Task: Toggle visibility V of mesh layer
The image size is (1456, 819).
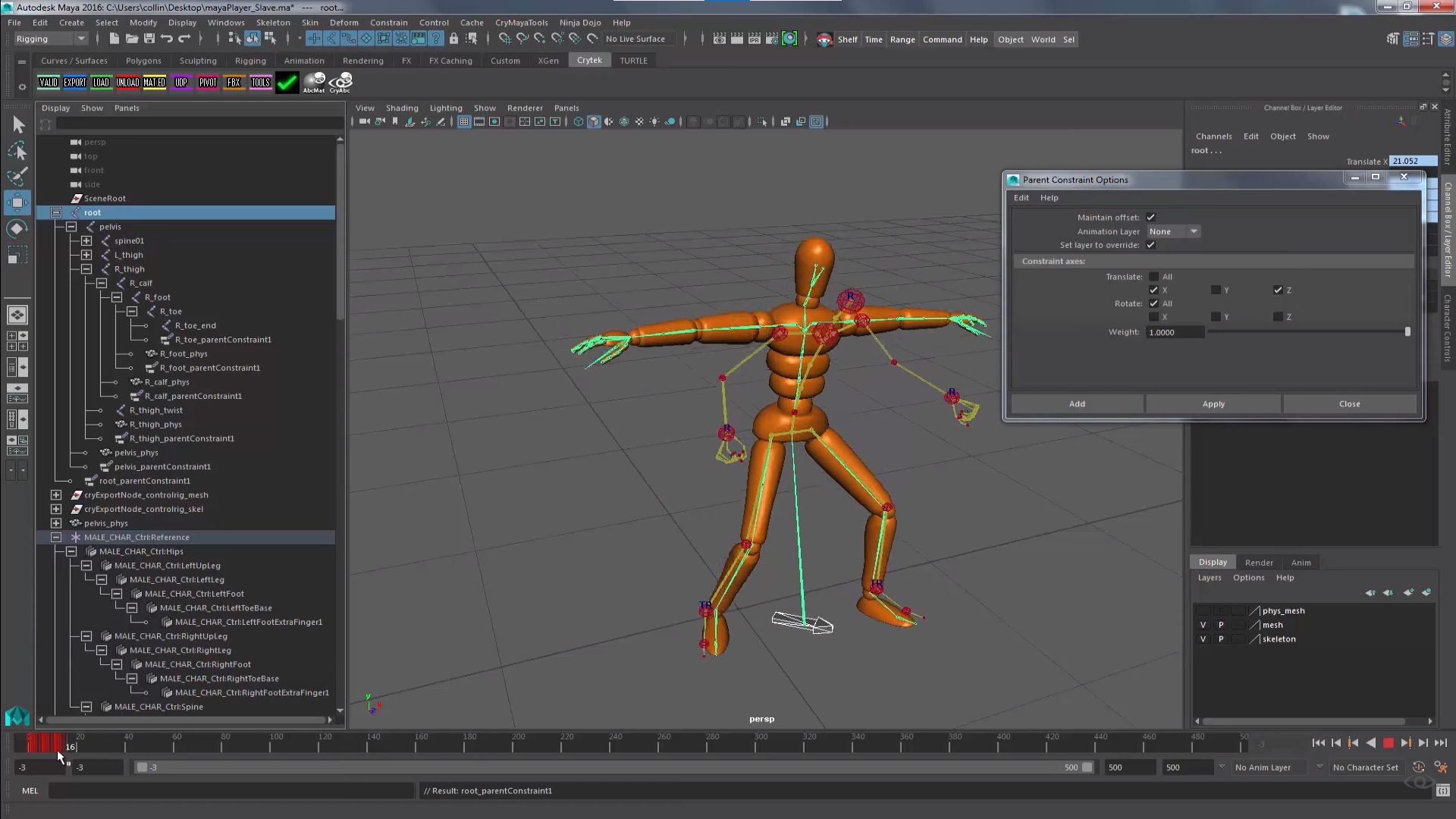Action: pos(1203,625)
